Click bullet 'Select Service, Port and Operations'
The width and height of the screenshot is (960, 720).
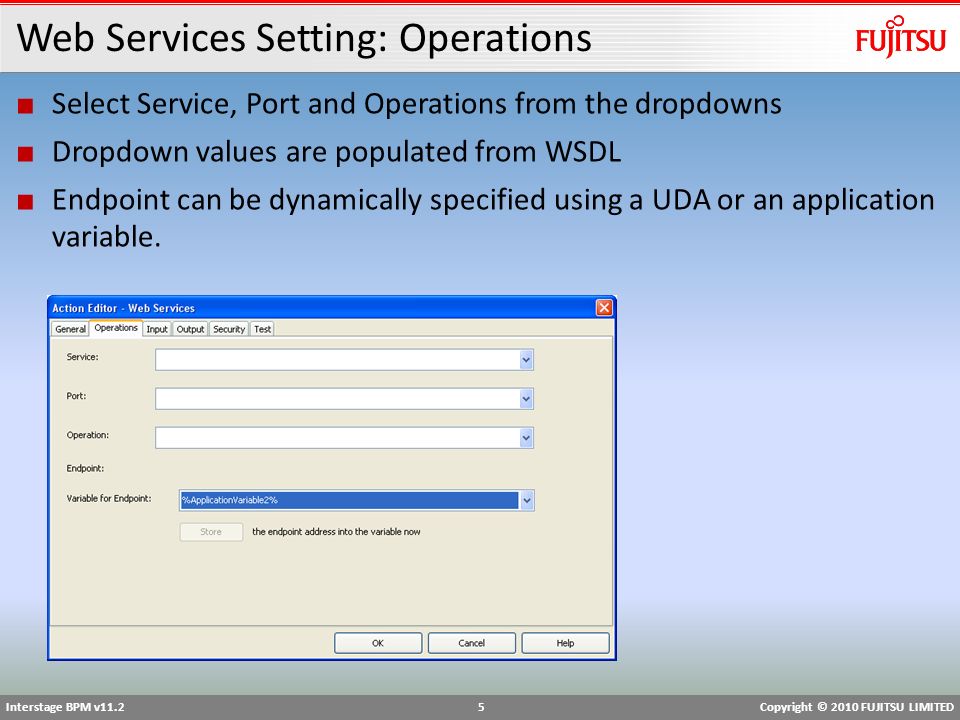click(x=416, y=103)
